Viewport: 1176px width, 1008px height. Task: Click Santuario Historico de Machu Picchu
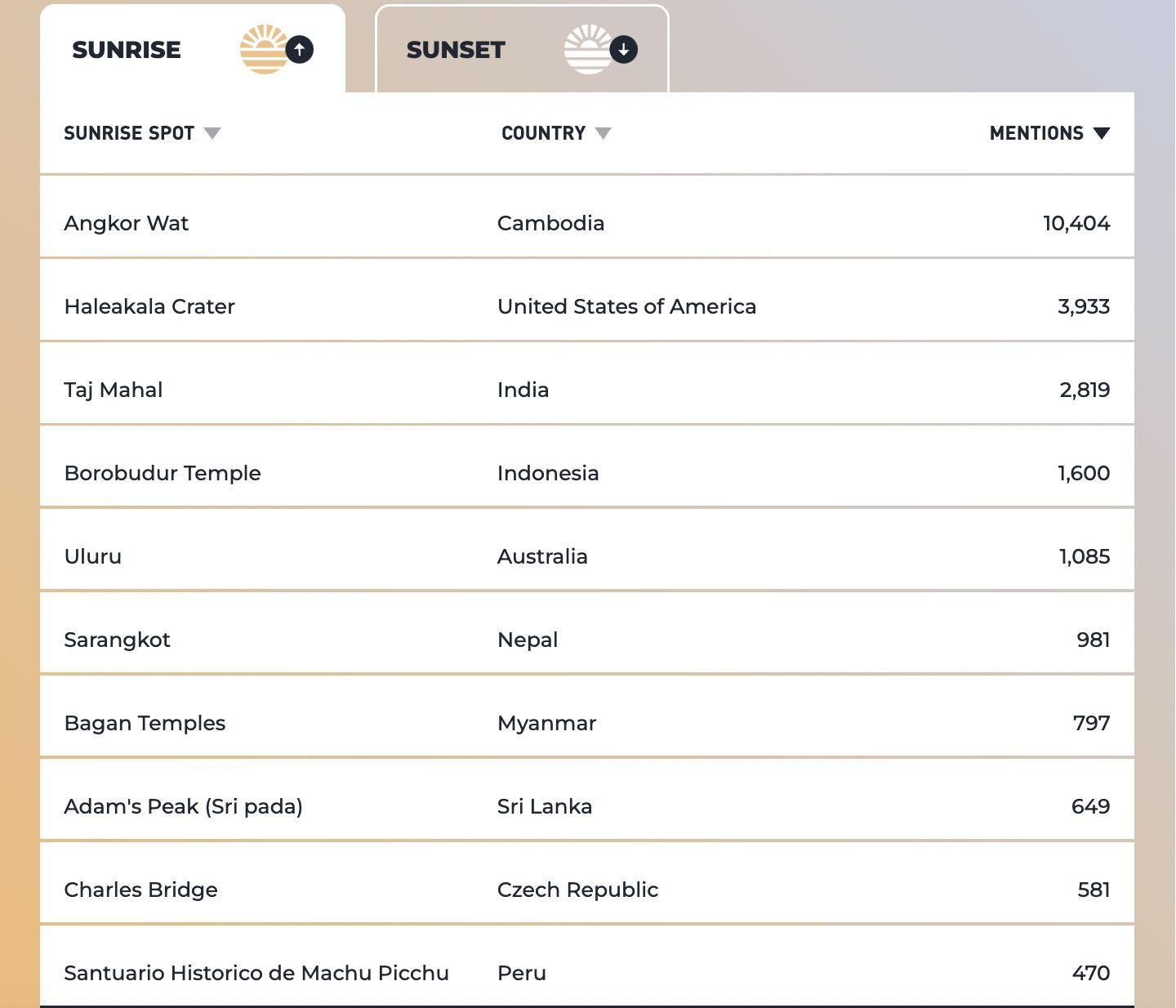tap(256, 973)
